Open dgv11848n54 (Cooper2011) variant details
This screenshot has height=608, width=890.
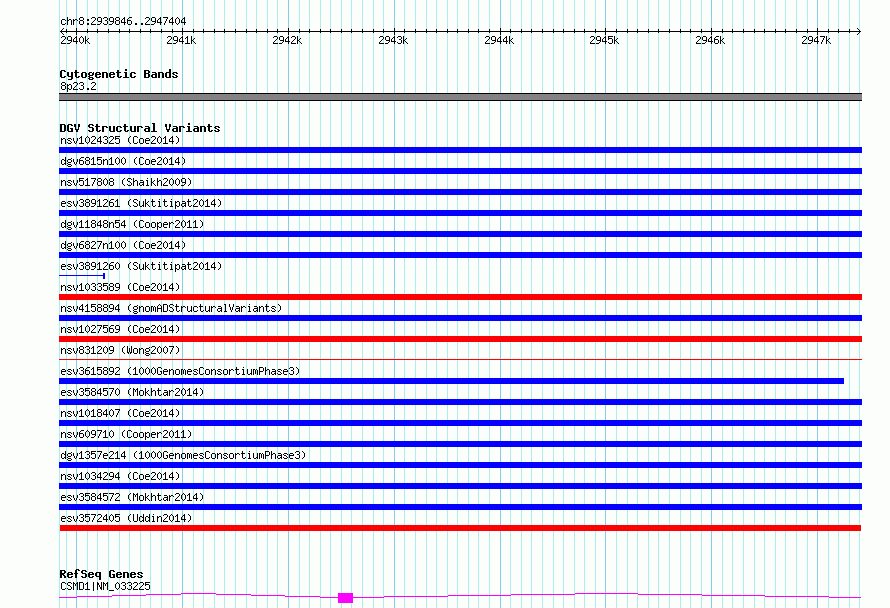click(132, 224)
